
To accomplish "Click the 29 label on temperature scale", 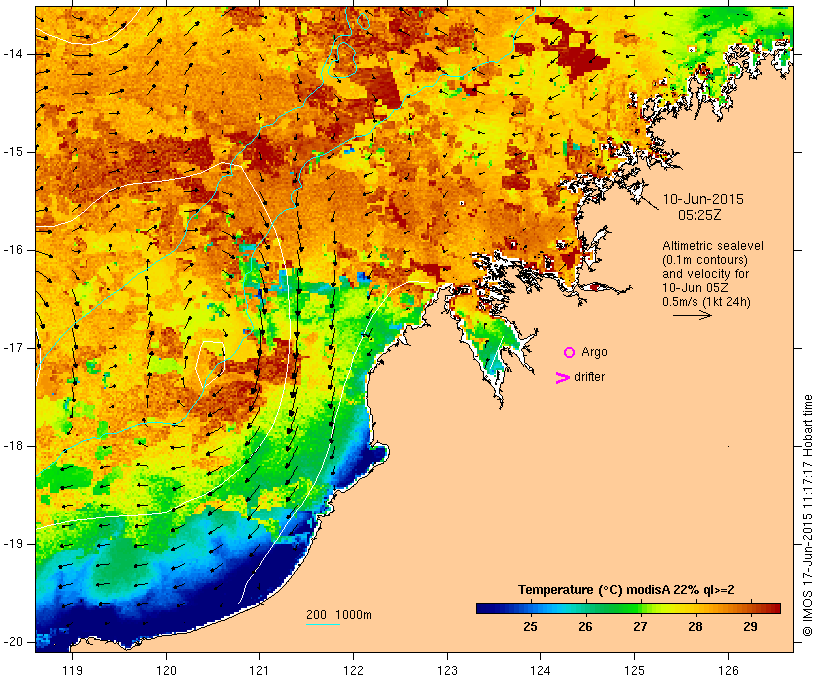I will (x=750, y=626).
